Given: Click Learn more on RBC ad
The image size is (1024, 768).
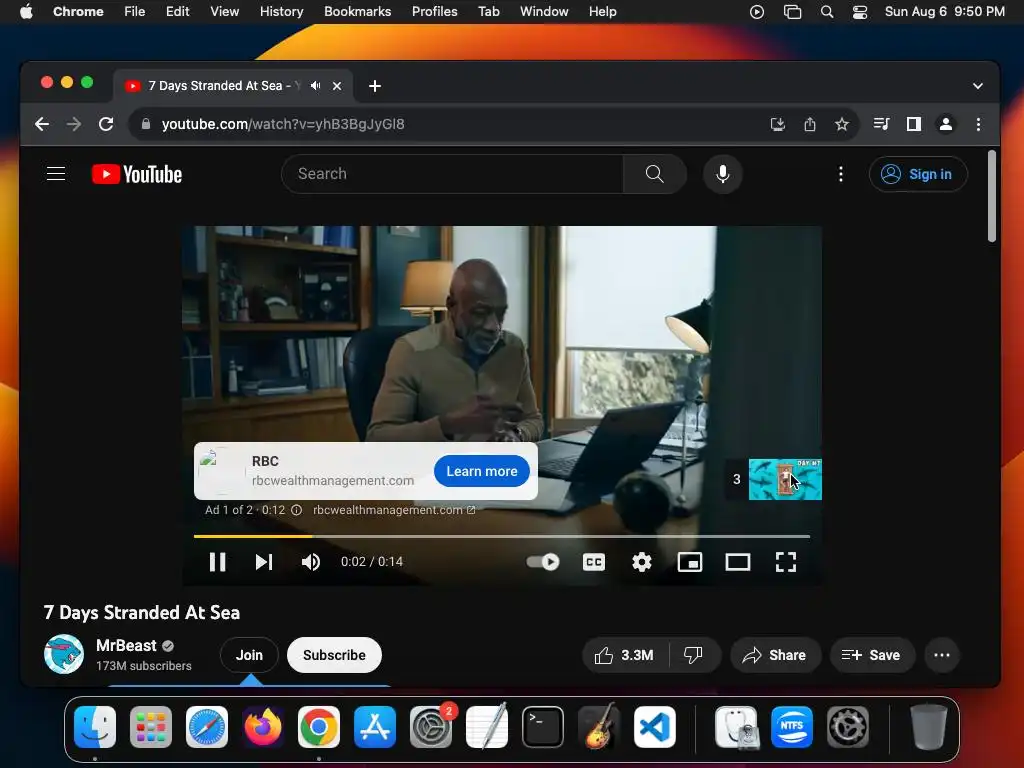Looking at the screenshot, I should 482,471.
